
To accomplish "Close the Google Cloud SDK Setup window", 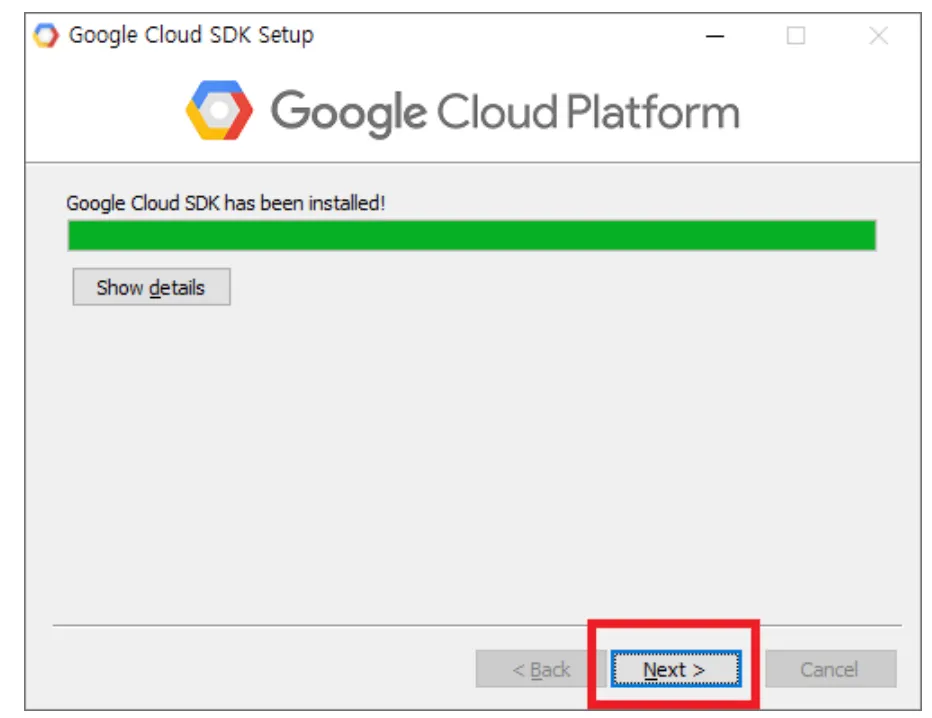I will coord(878,36).
